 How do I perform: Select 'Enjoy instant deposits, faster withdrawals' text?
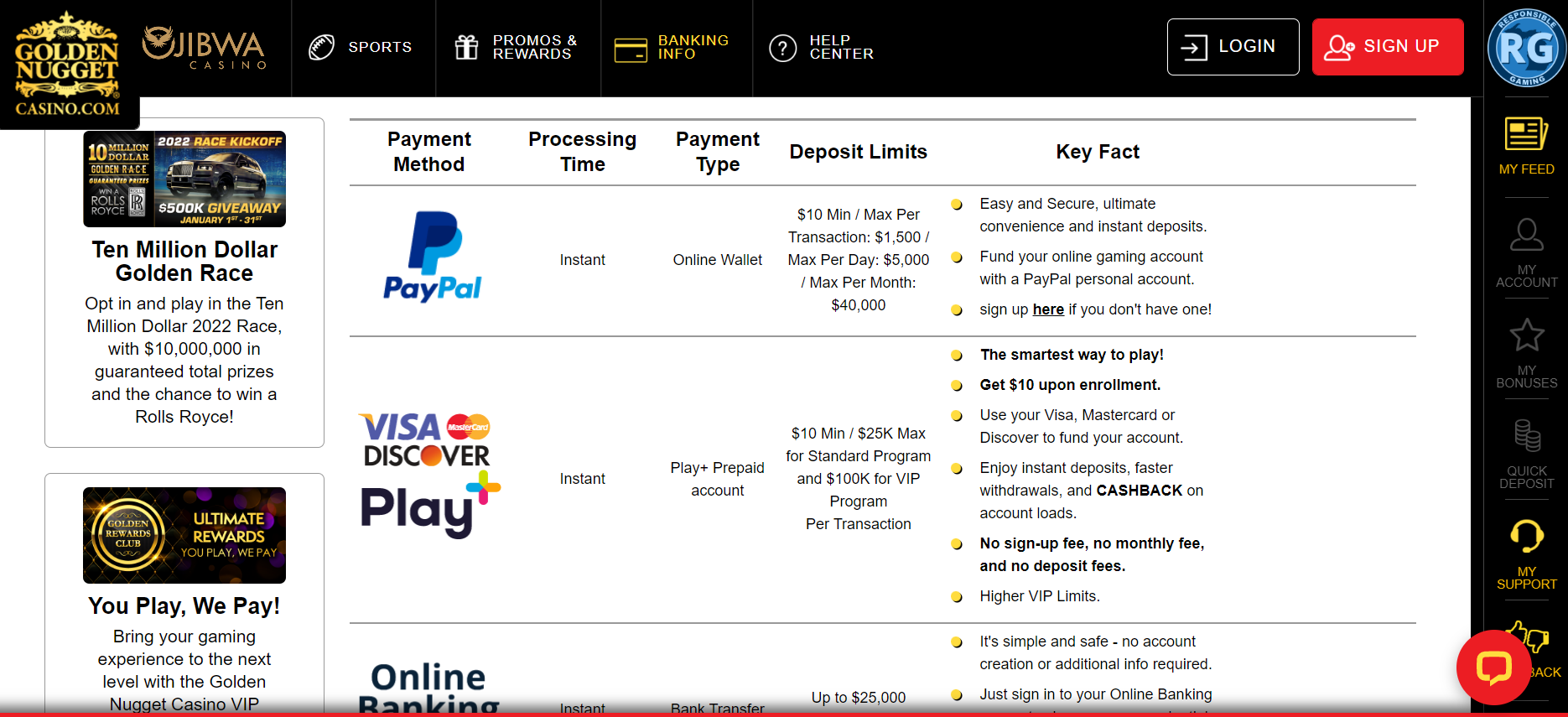tap(1092, 491)
